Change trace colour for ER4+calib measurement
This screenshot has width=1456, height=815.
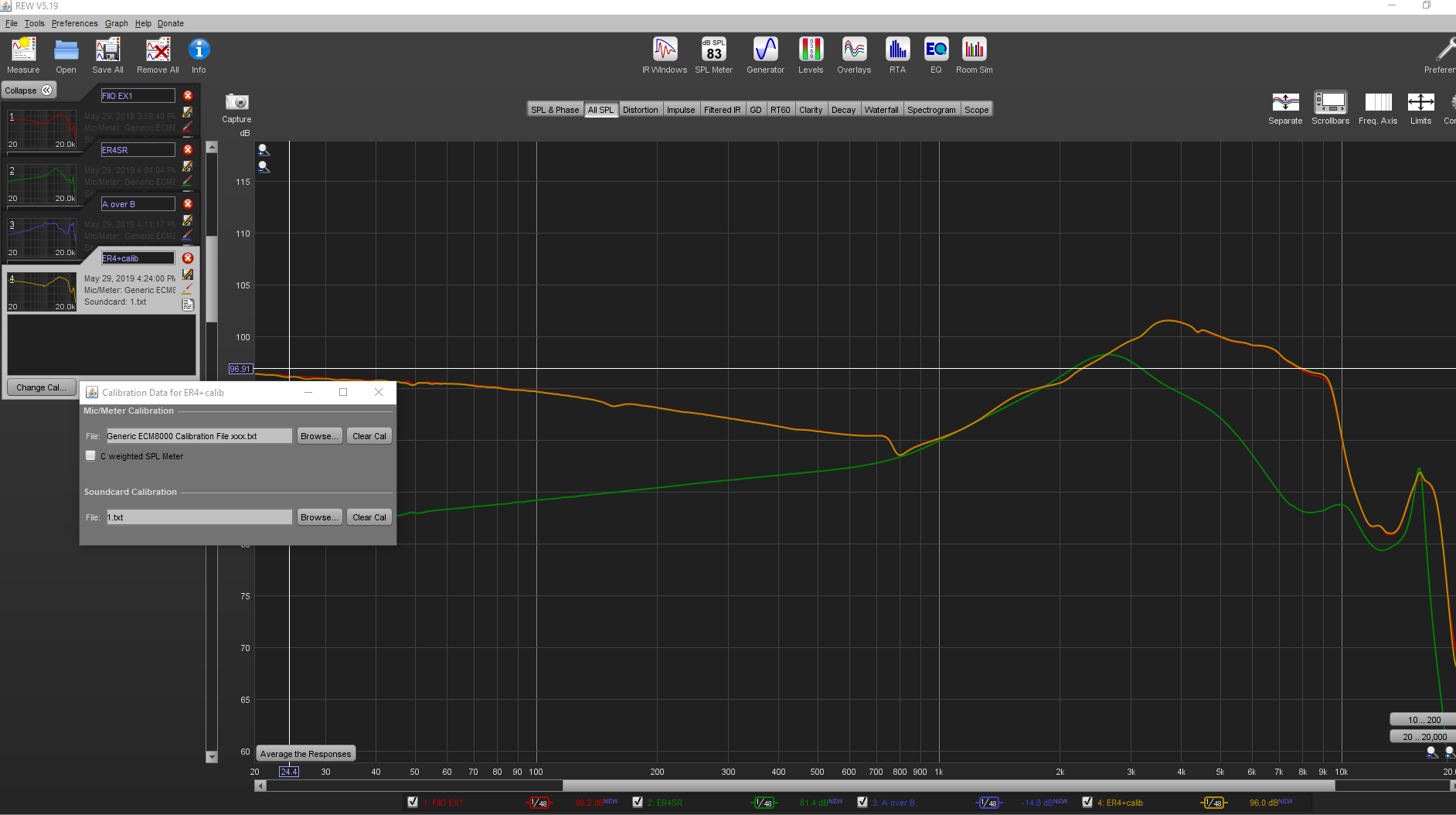tap(187, 289)
